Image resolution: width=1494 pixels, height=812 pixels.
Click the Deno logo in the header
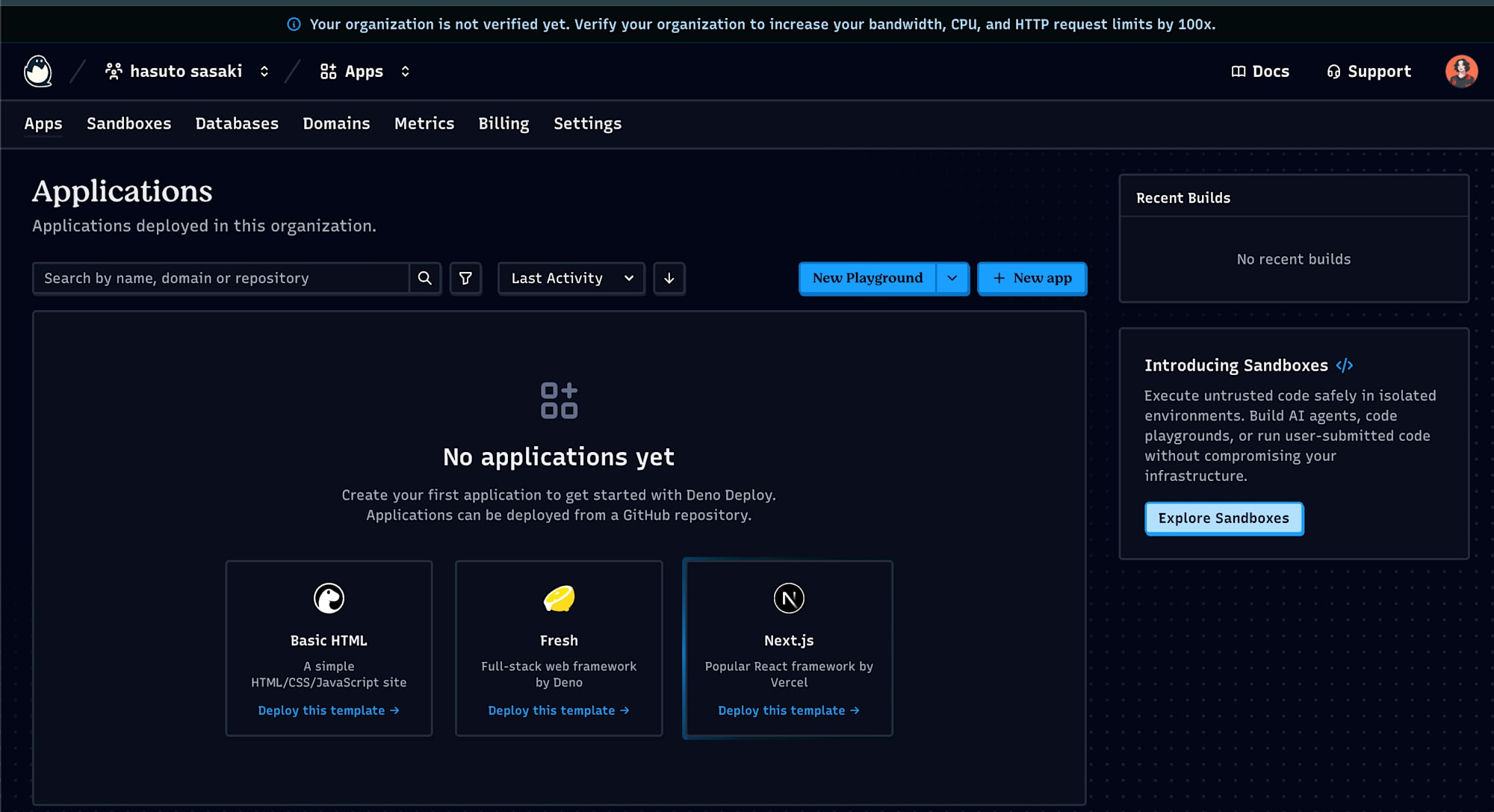[37, 71]
